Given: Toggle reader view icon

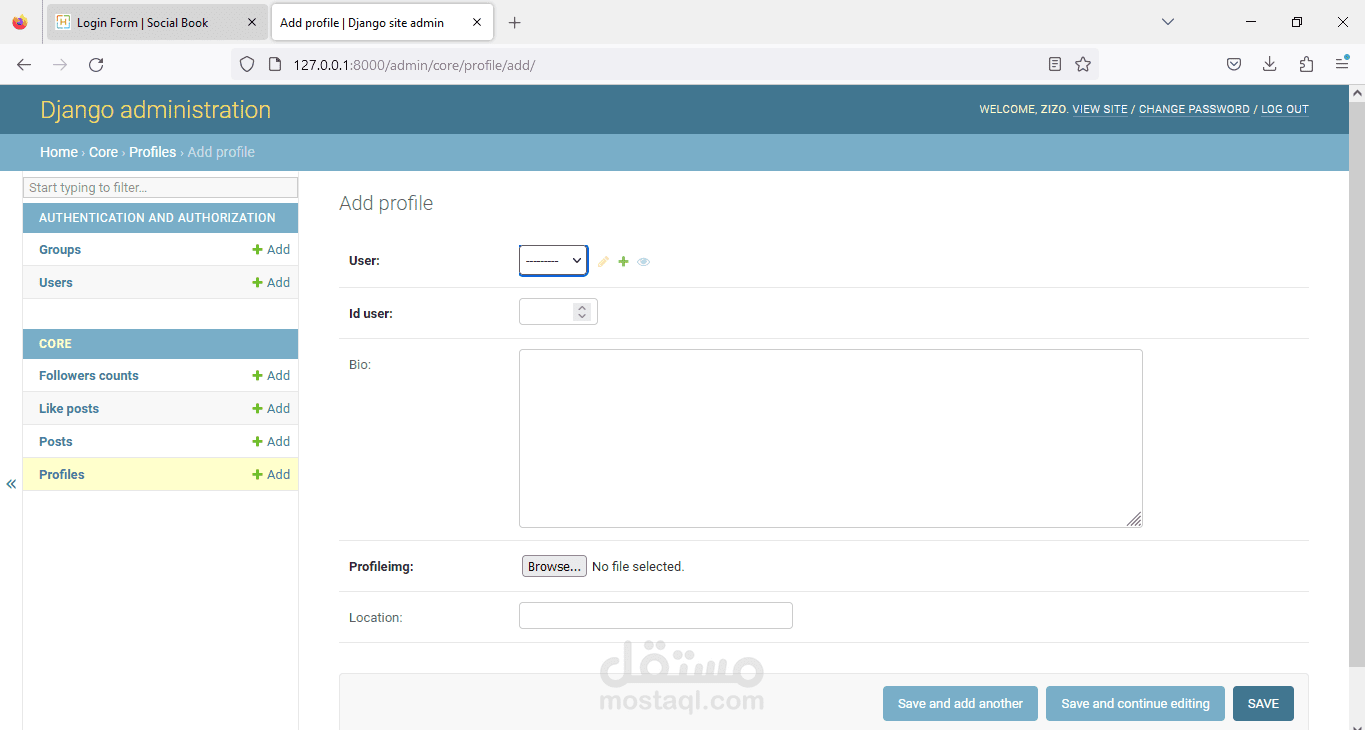Looking at the screenshot, I should [1055, 65].
